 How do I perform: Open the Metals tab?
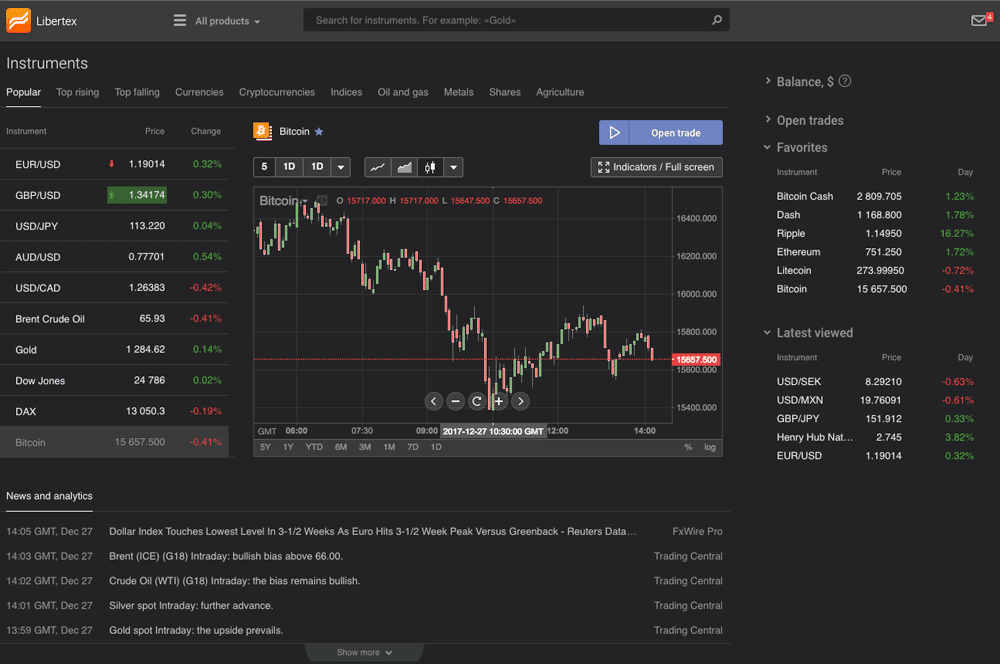(459, 92)
